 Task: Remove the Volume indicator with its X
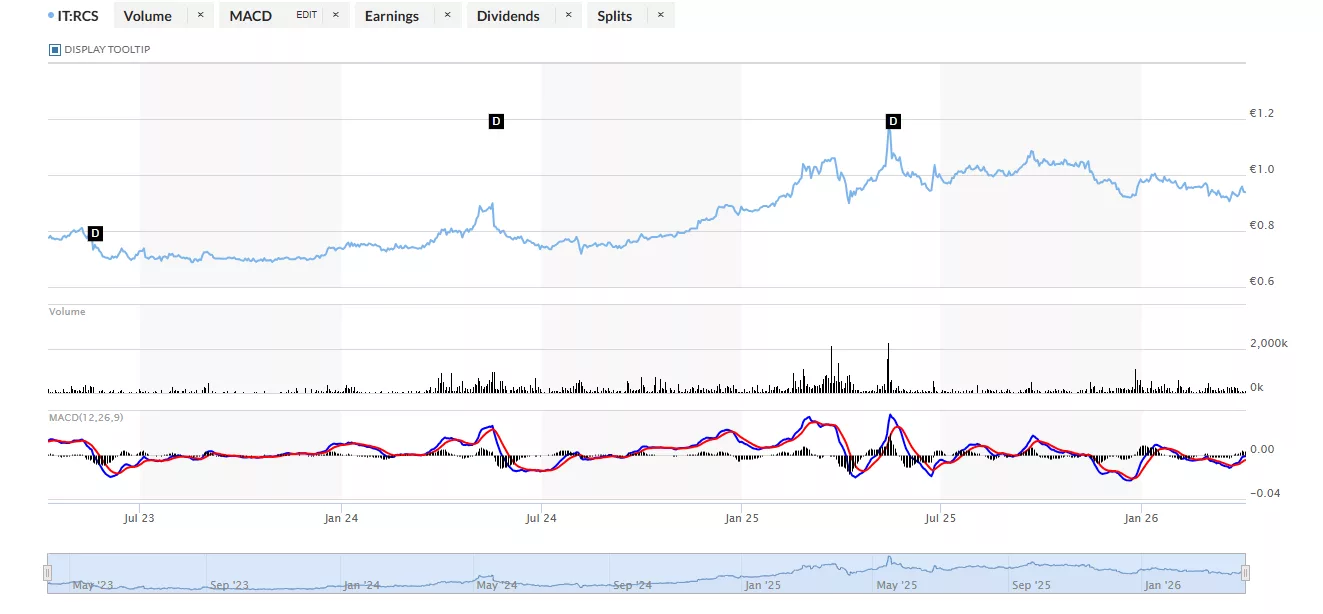coord(200,15)
